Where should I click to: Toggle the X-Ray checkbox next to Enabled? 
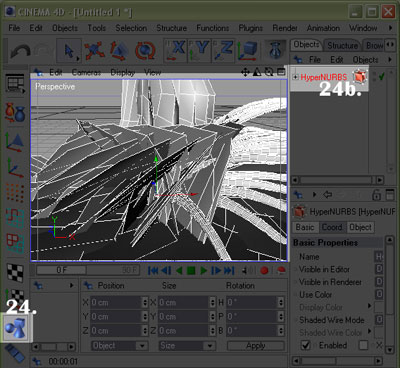(363, 345)
